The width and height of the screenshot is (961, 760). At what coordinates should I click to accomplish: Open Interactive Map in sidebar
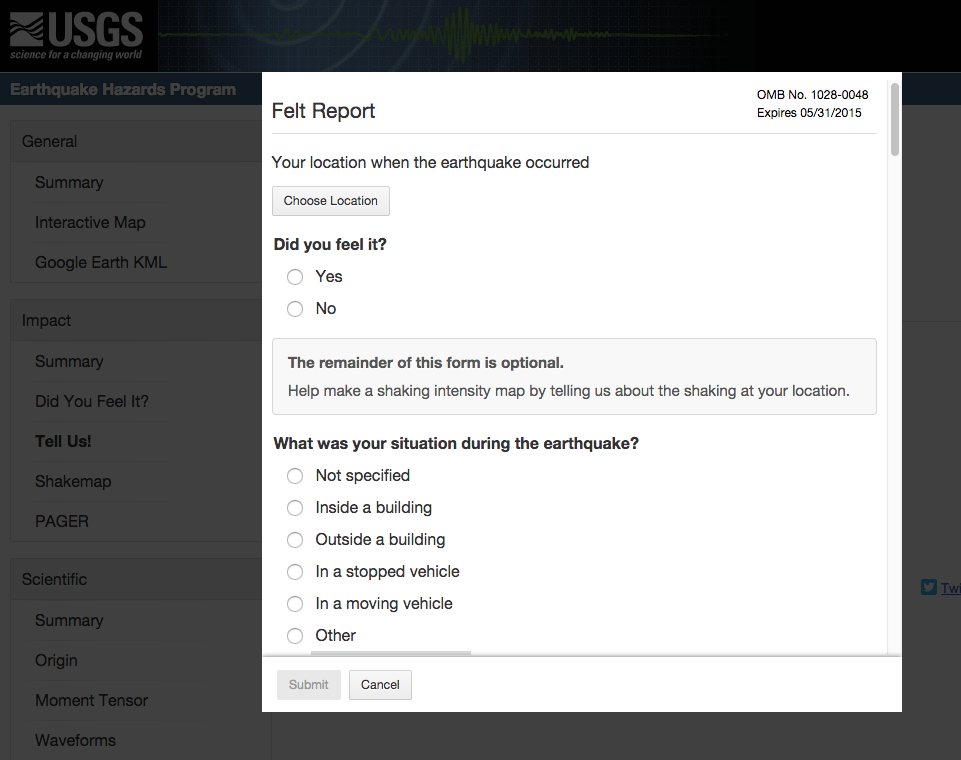pyautogui.click(x=90, y=222)
